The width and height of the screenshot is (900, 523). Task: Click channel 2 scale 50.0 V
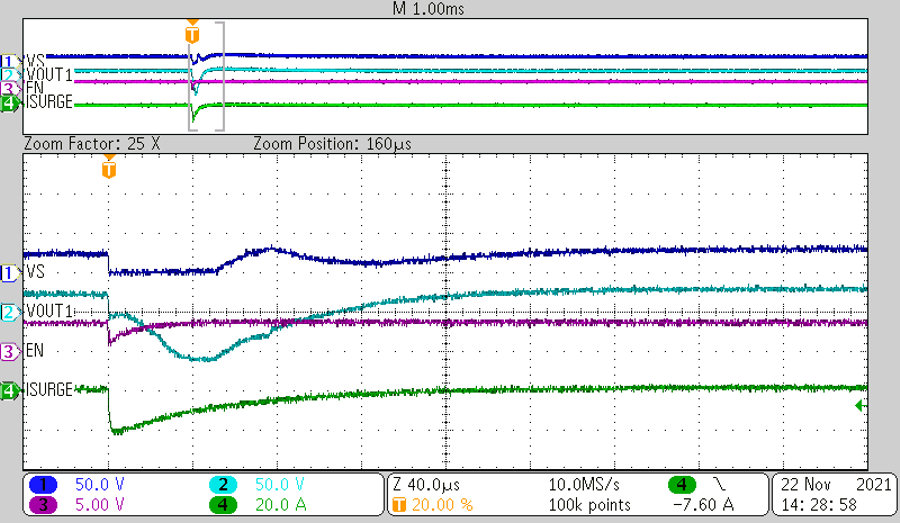pos(280,485)
